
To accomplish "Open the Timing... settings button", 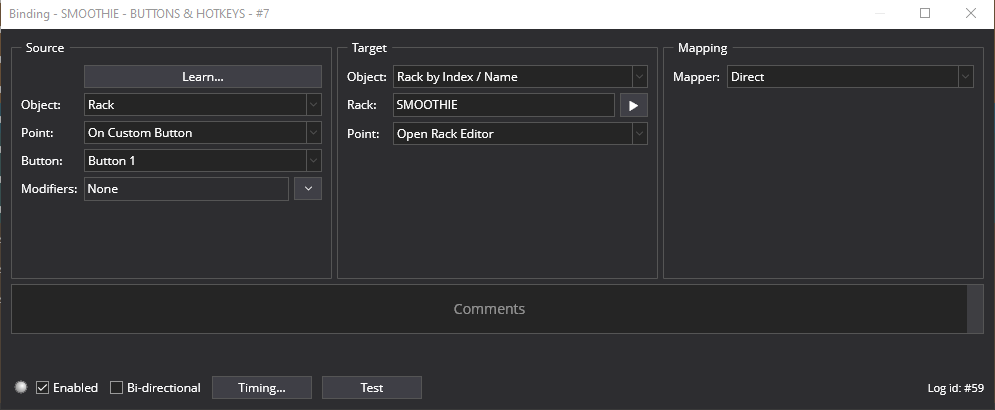I will (262, 387).
